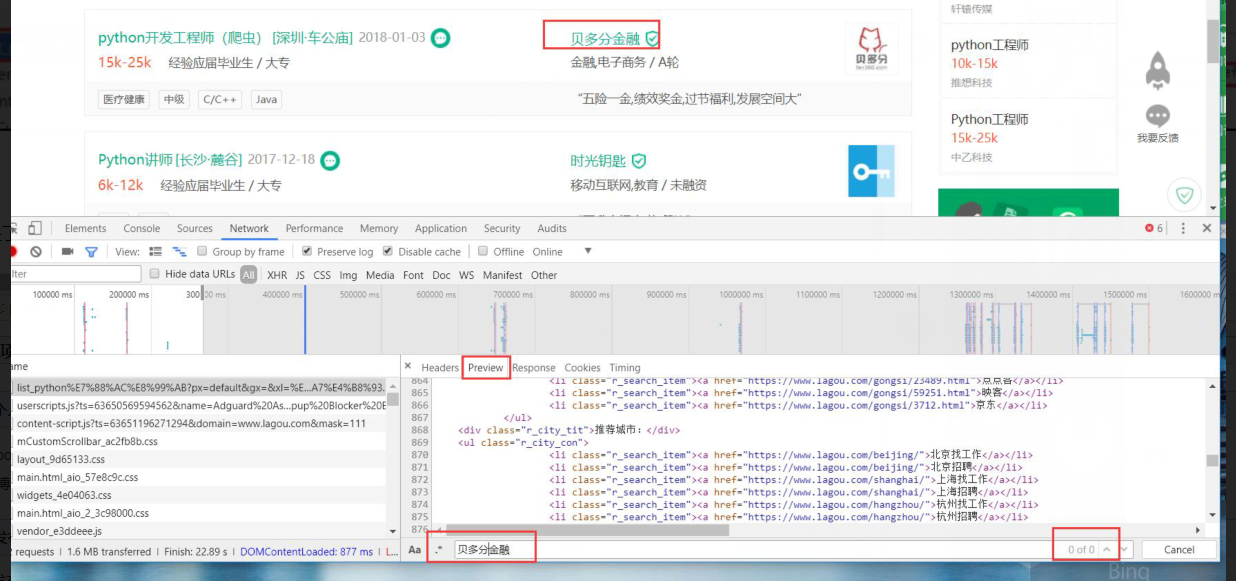1236x581 pixels.
Task: Click the clear network log icon
Action: (x=36, y=252)
